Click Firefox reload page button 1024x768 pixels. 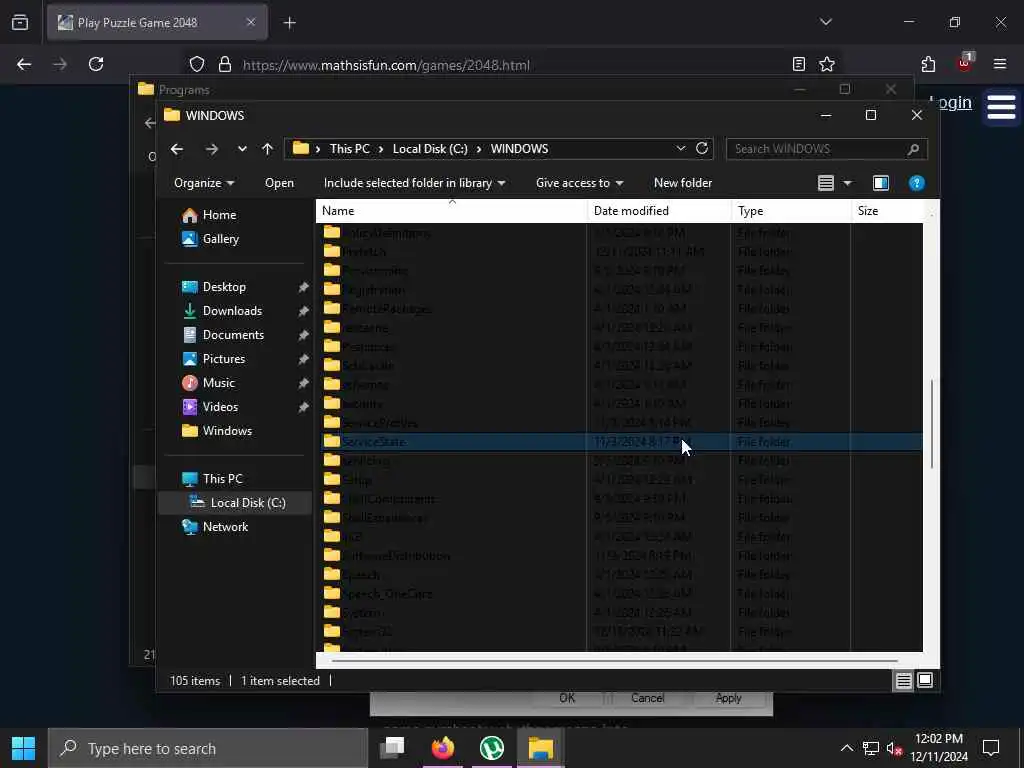(96, 64)
